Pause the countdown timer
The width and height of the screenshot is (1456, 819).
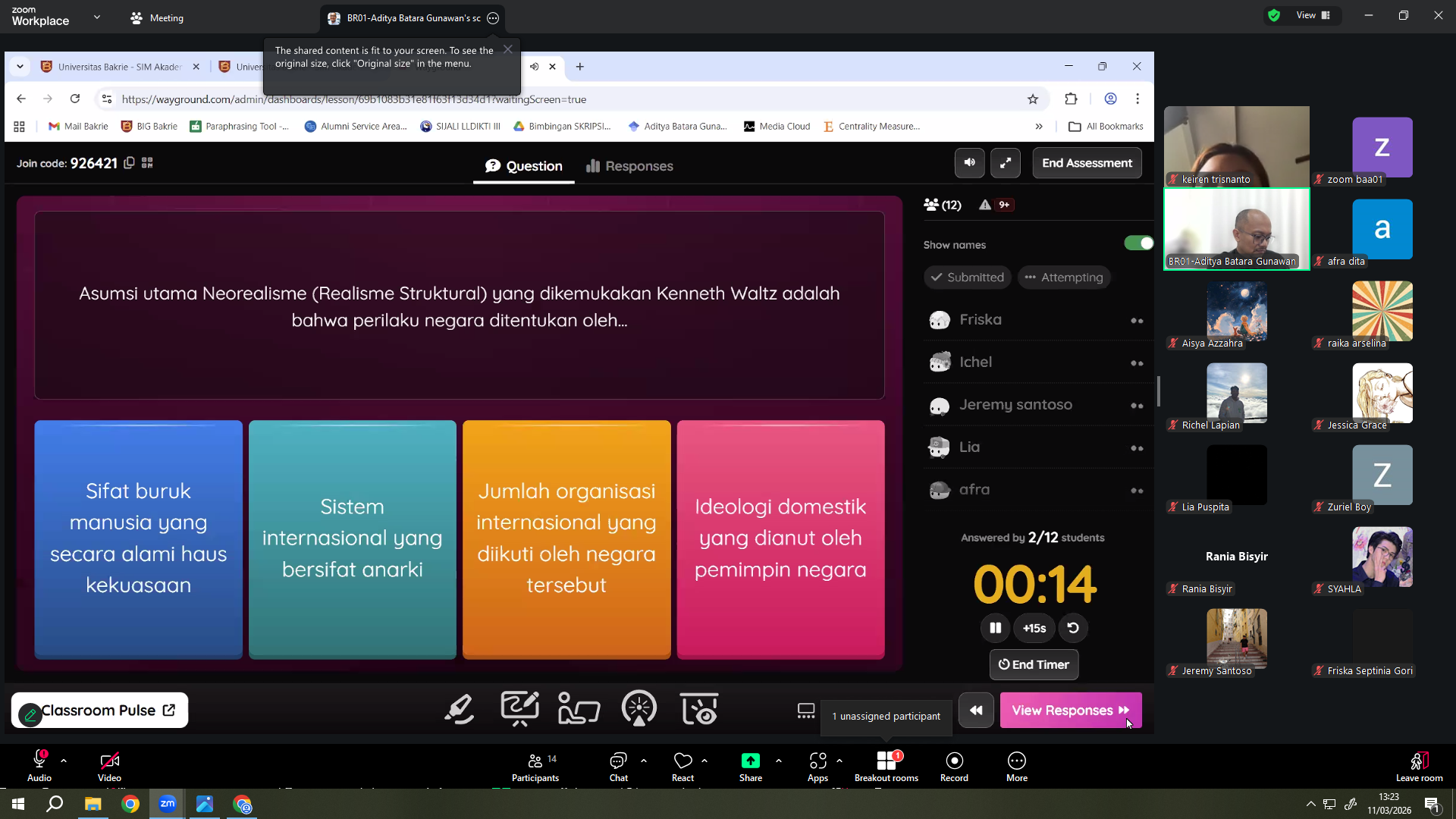pyautogui.click(x=996, y=628)
